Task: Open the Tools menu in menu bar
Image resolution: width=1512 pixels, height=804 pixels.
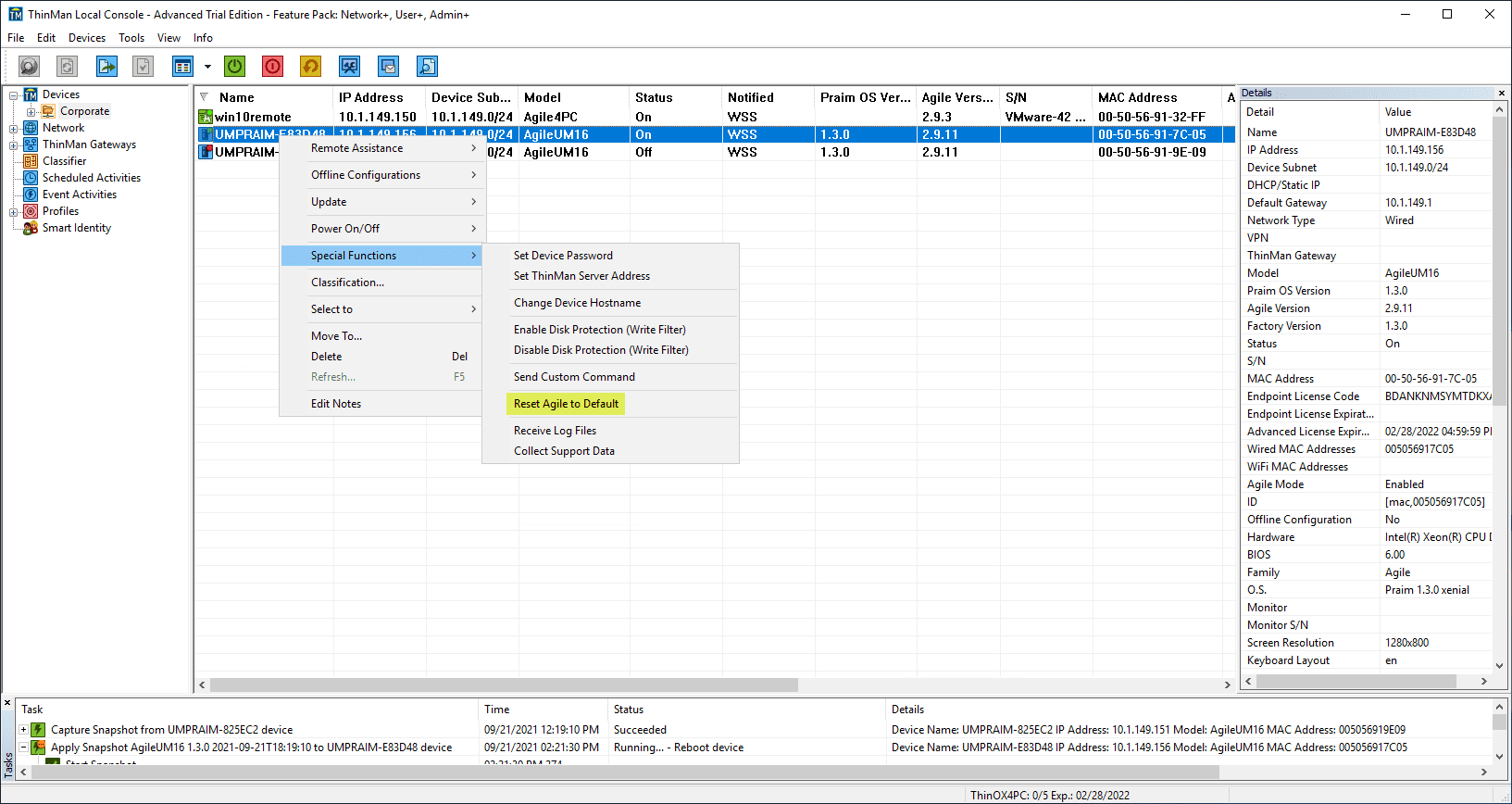Action: (131, 38)
